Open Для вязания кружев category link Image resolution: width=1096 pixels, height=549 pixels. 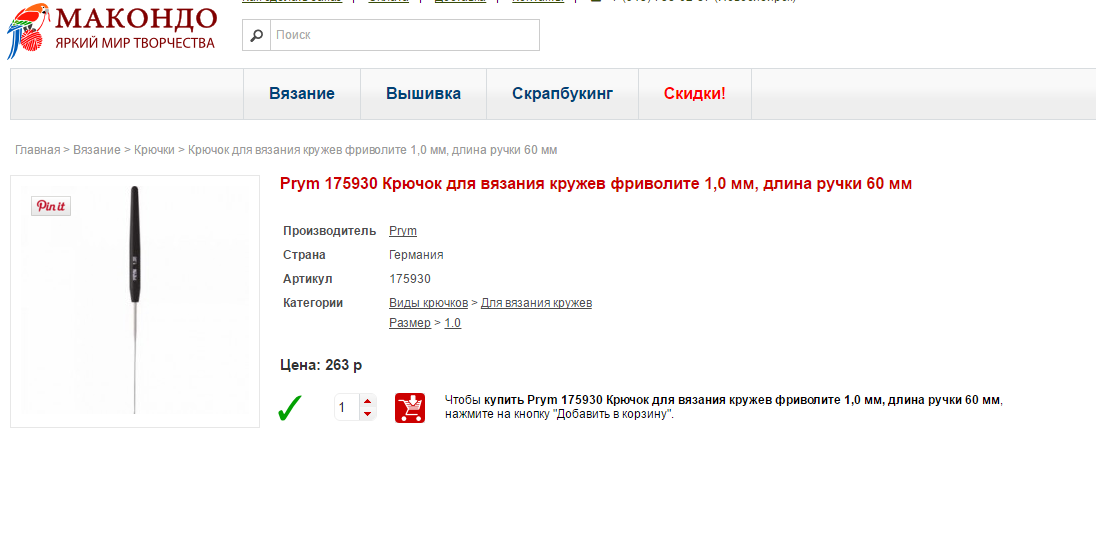536,303
